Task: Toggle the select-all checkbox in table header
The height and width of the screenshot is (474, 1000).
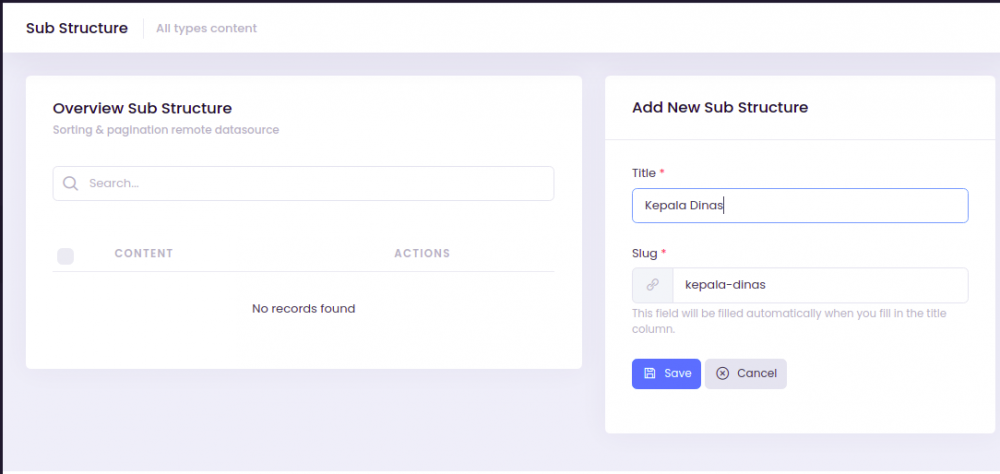Action: coord(66,256)
